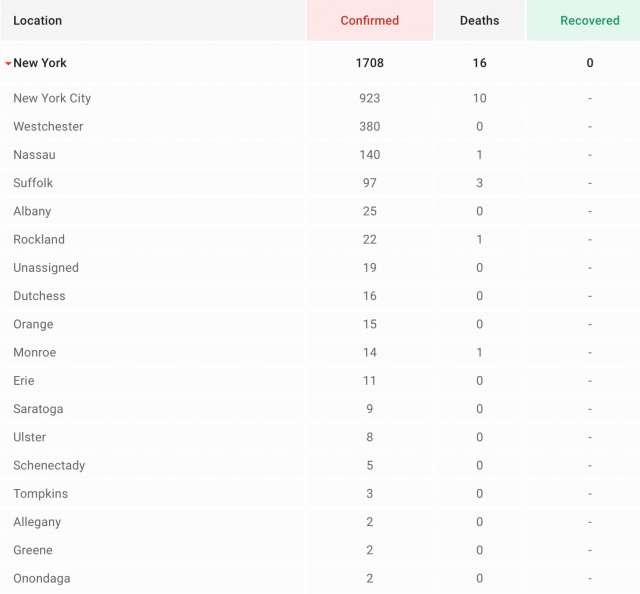This screenshot has width=640, height=594.
Task: Click the Orange county entry
Action: click(33, 324)
